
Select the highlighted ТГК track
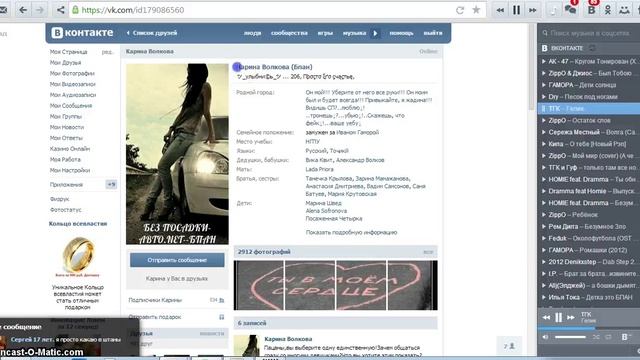[x=589, y=109]
